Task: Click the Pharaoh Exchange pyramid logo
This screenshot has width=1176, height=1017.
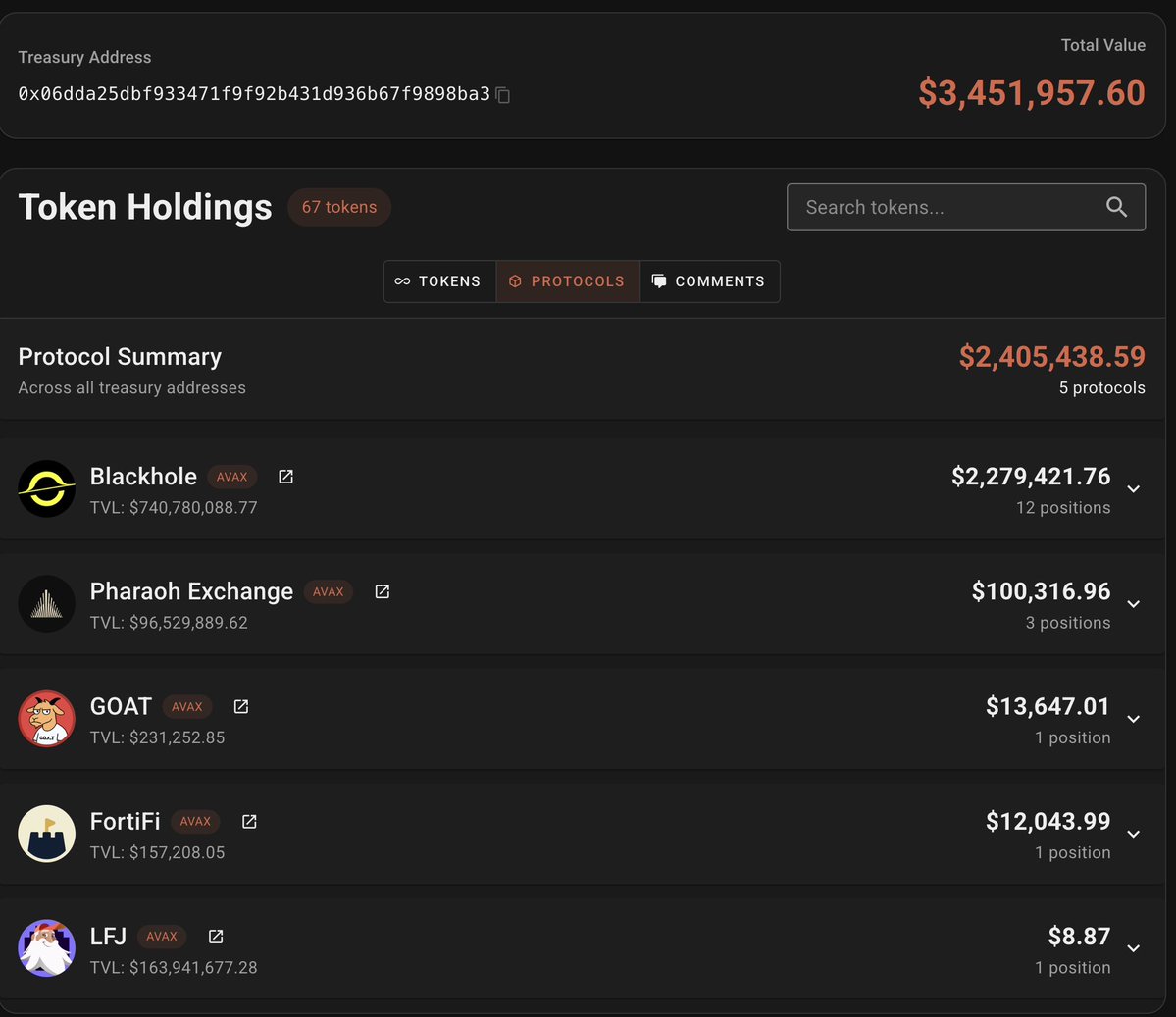Action: click(46, 604)
